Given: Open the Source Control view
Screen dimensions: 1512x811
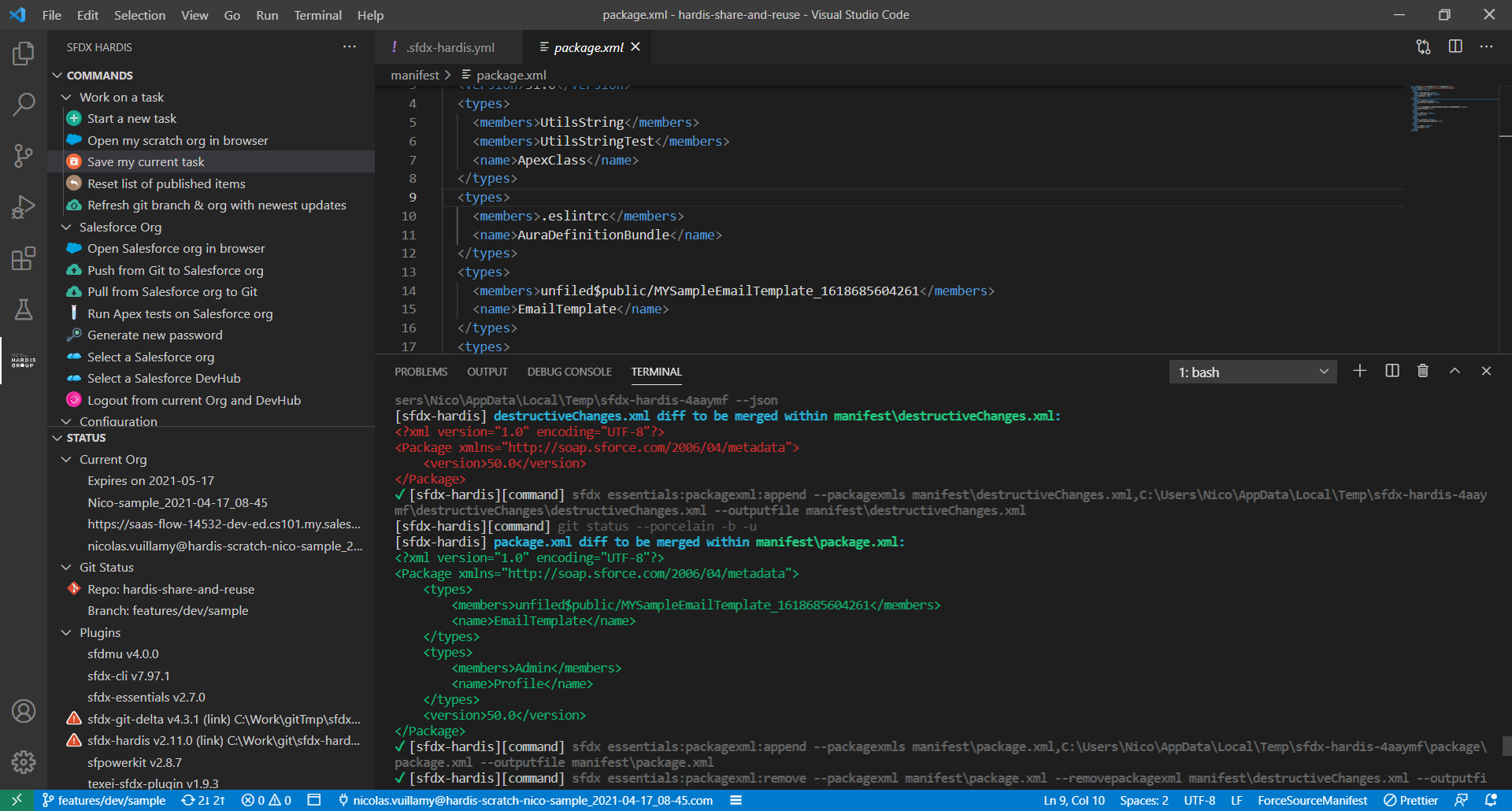Looking at the screenshot, I should pyautogui.click(x=24, y=155).
